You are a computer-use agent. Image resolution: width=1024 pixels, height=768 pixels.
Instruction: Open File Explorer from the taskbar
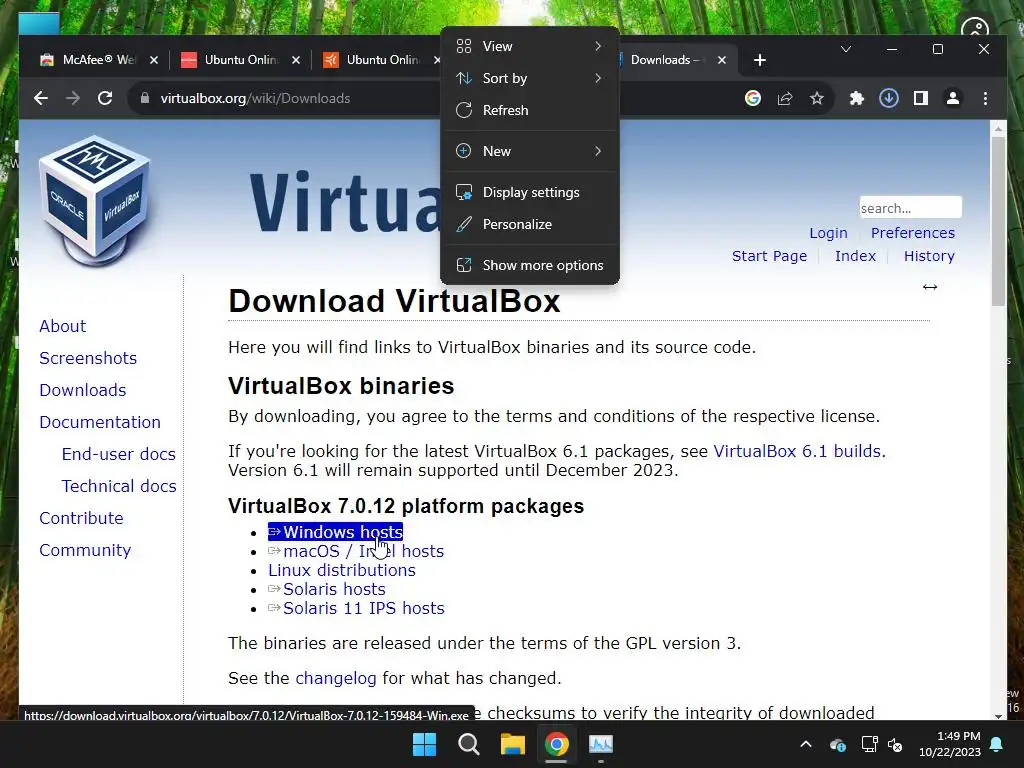[x=513, y=744]
